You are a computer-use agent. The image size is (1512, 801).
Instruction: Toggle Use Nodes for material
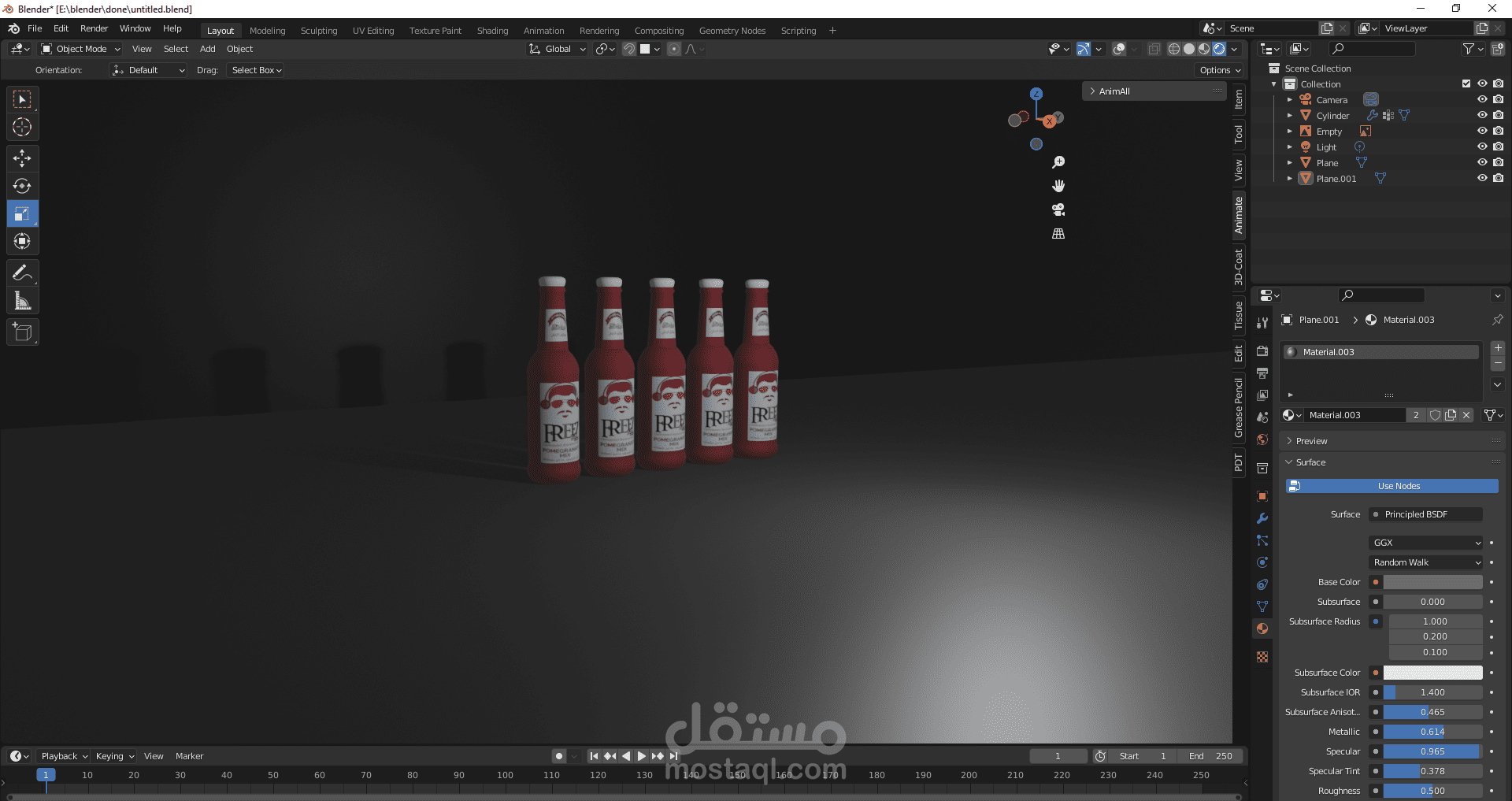[x=1392, y=486]
